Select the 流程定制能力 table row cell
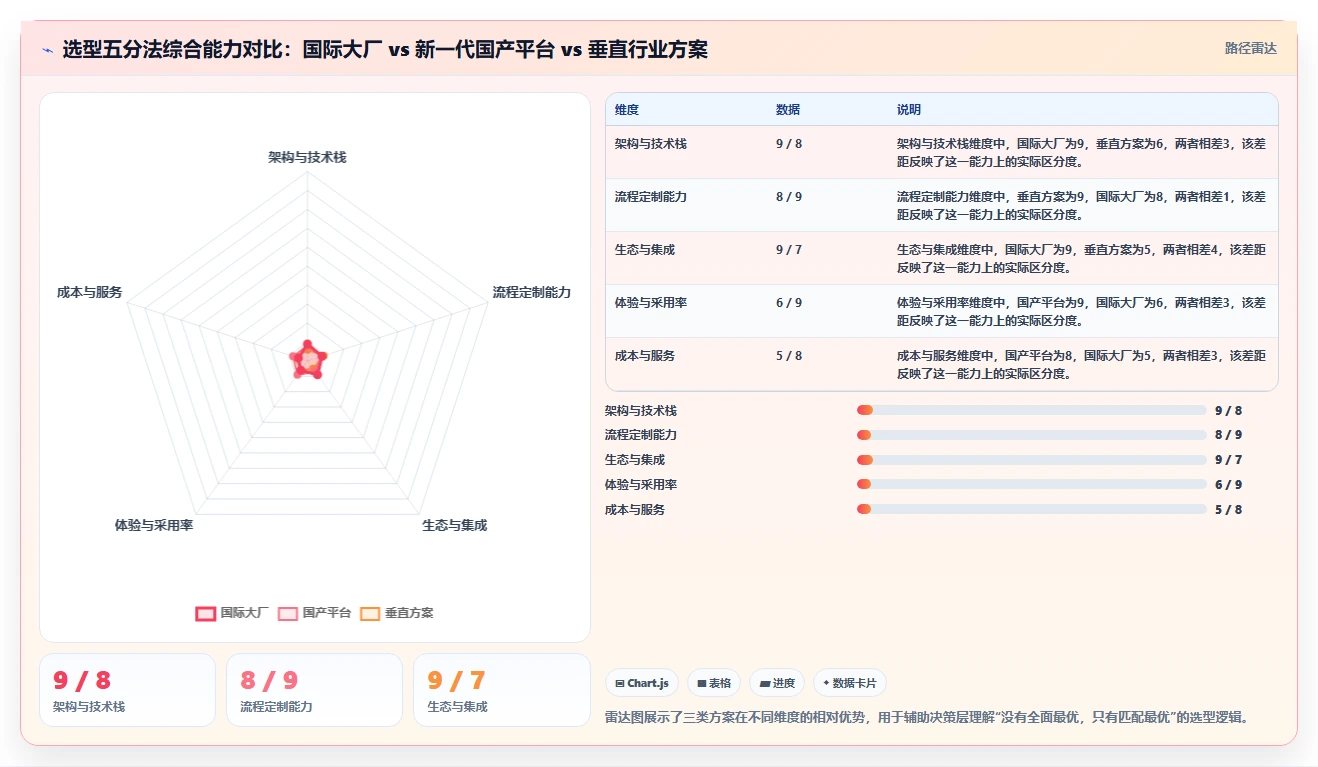Viewport: 1318px width, 767px height. [x=651, y=197]
